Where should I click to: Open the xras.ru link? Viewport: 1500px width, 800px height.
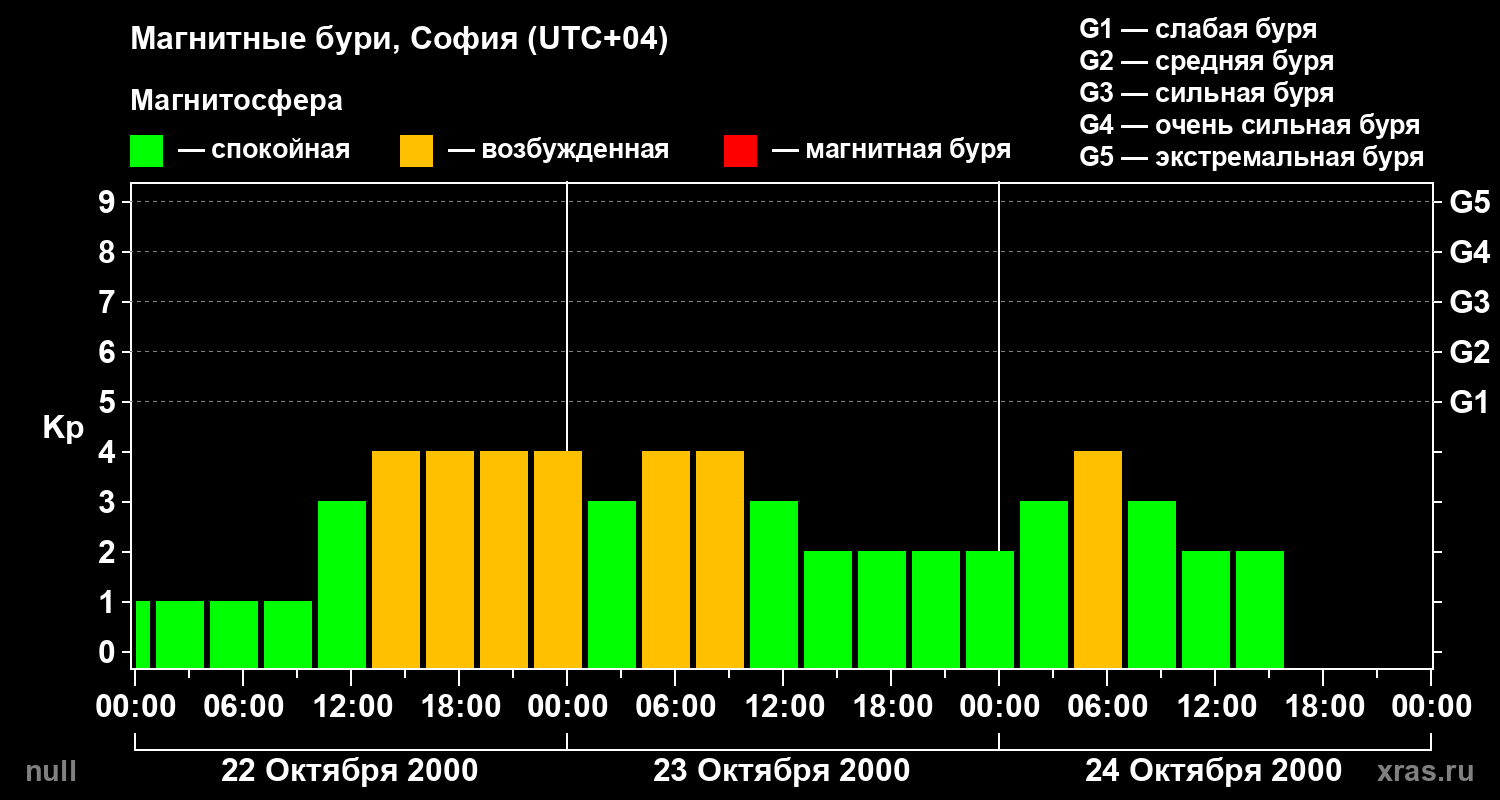pos(1426,771)
